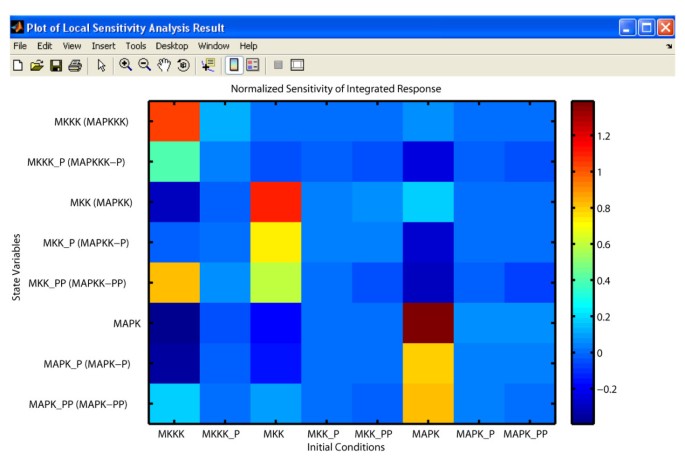Click the 'MAPK_PP' x-axis tick label
Viewport: 685px width, 468px height.
[x=526, y=434]
